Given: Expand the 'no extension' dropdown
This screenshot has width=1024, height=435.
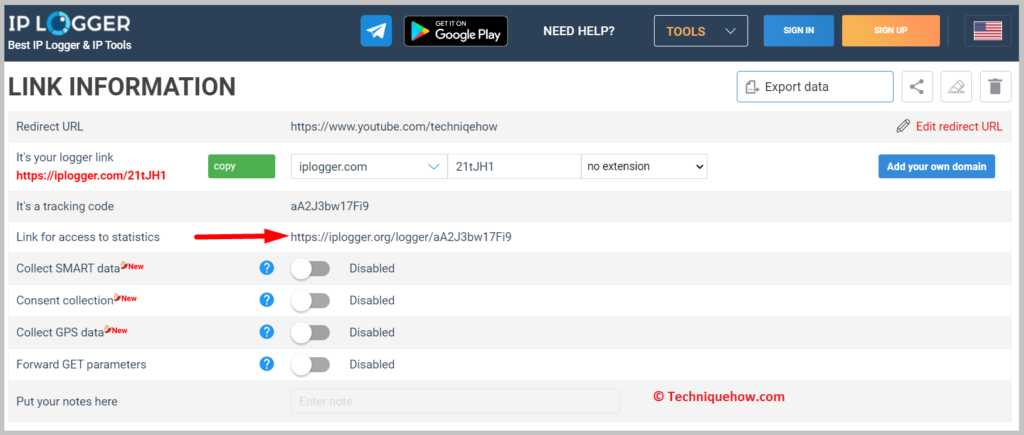Looking at the screenshot, I should click(x=644, y=166).
